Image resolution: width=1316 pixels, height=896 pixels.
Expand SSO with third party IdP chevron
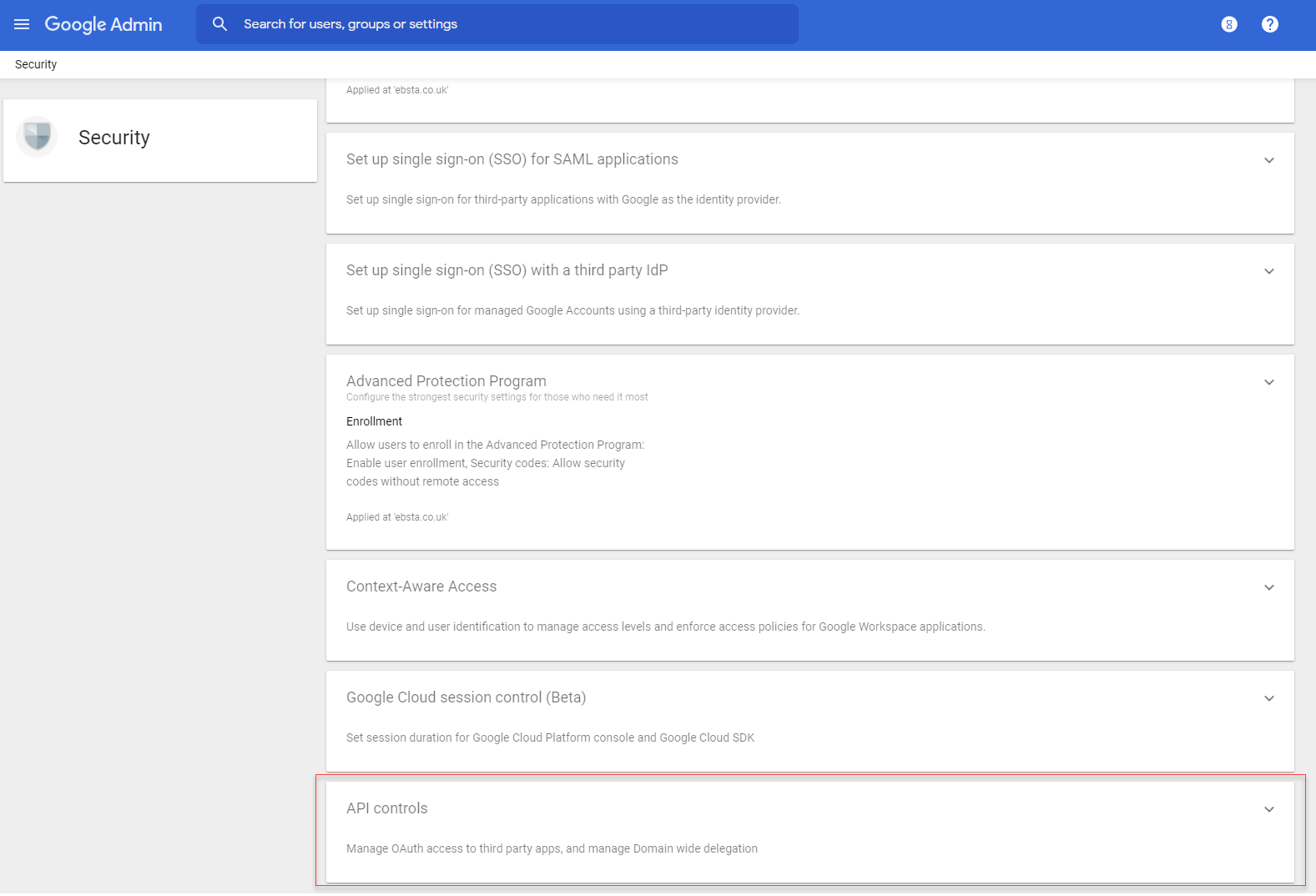point(1268,271)
